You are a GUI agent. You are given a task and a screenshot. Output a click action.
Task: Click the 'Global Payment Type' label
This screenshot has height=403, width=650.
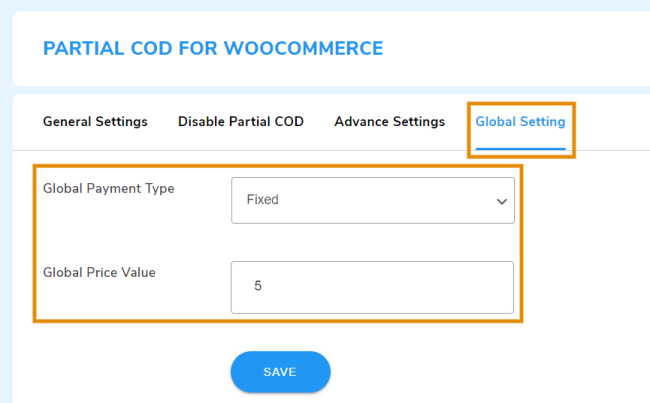(x=108, y=188)
